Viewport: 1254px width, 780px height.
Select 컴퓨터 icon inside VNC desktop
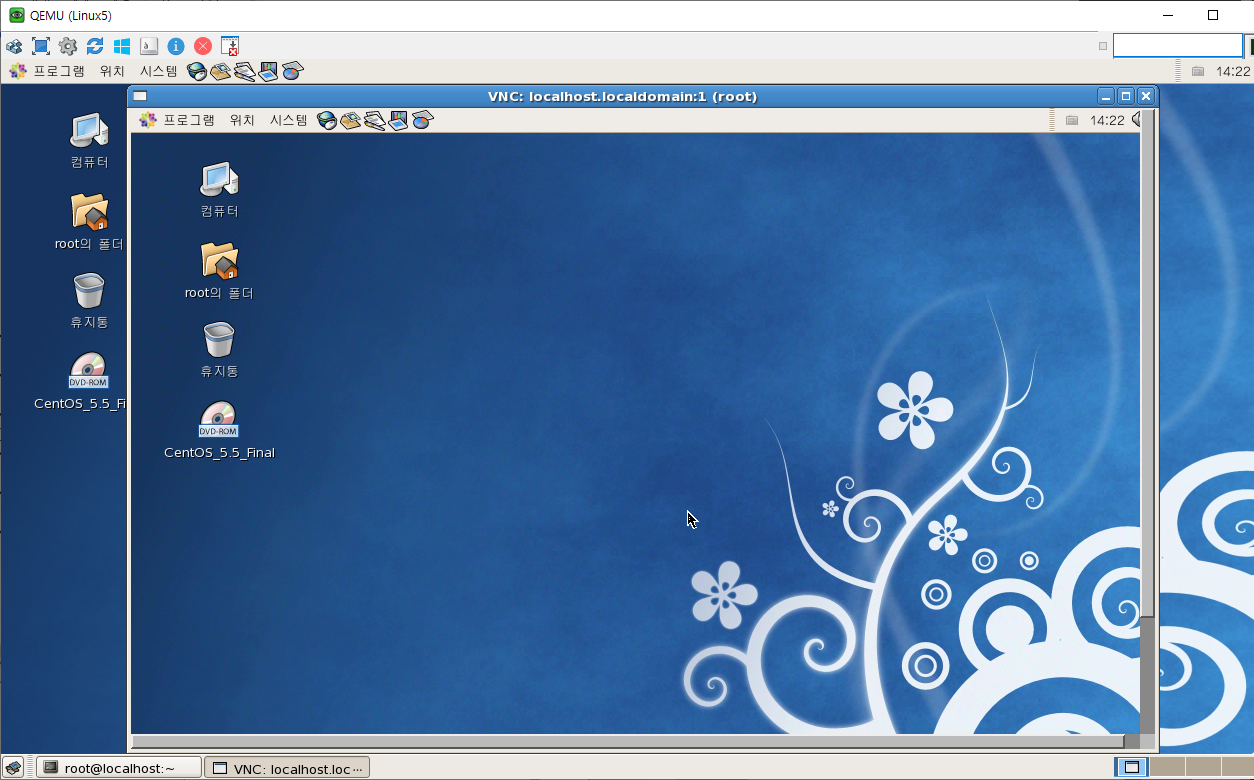(219, 189)
